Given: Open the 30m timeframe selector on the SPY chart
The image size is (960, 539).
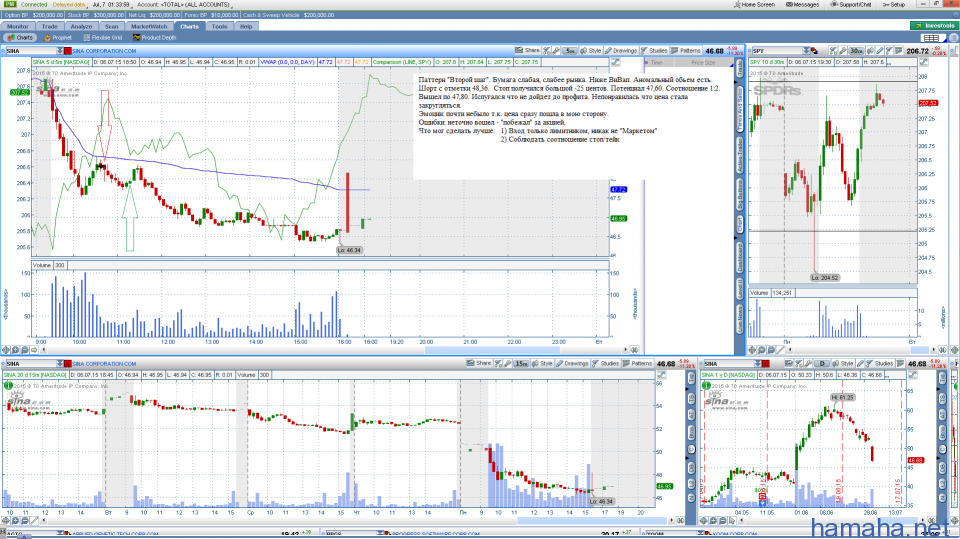Looking at the screenshot, I should coord(856,51).
